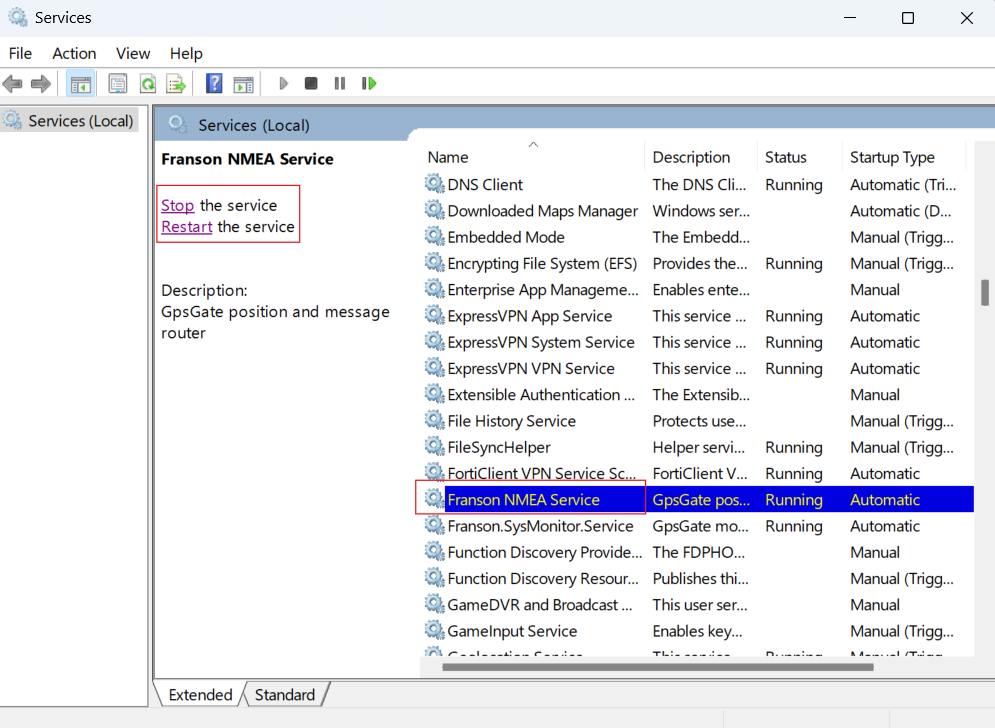This screenshot has height=728, width=995.
Task: Click the Downloaded Maps Manager name
Action: [543, 210]
